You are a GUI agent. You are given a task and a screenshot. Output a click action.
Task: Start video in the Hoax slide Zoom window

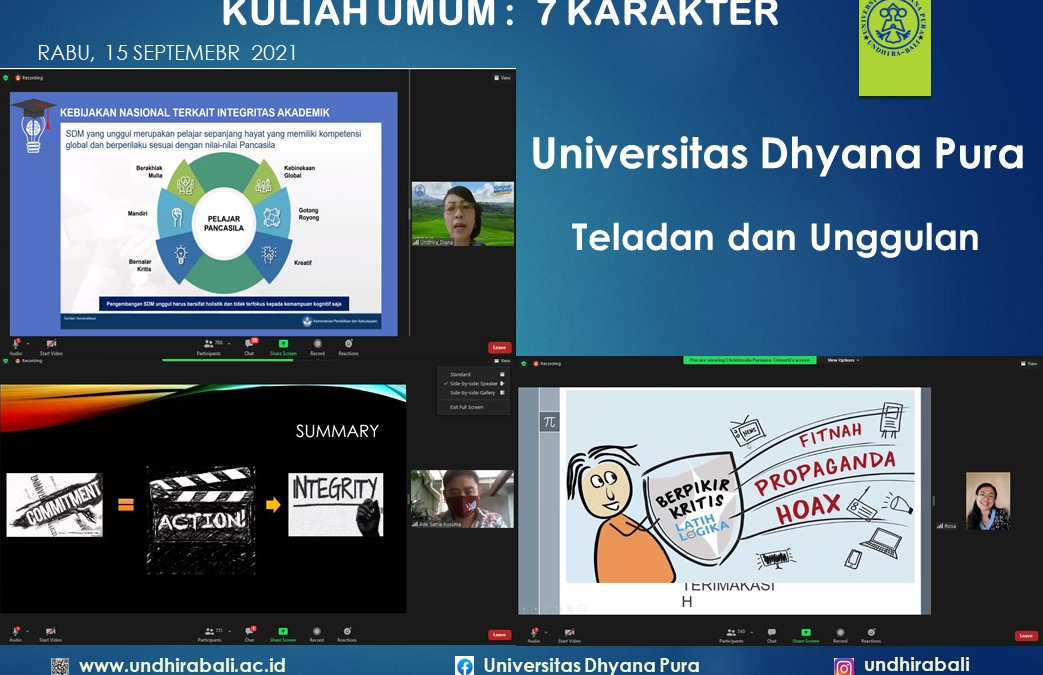(569, 635)
